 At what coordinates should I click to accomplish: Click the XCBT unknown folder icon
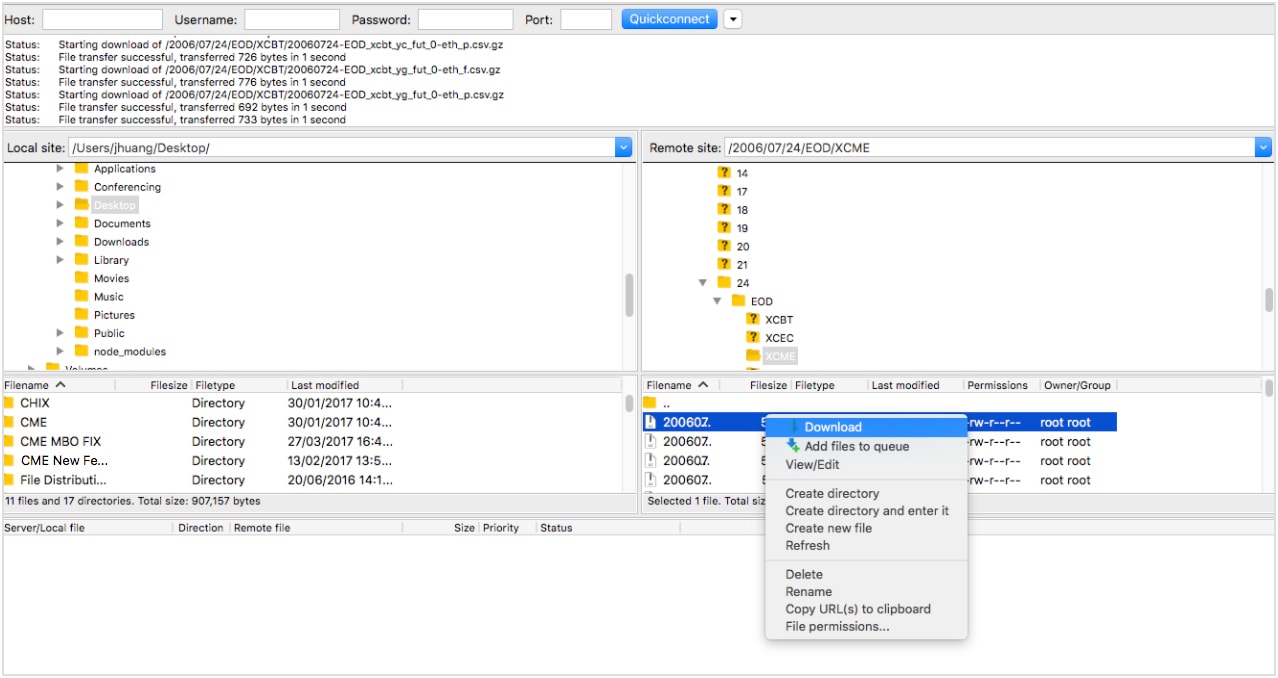click(753, 319)
